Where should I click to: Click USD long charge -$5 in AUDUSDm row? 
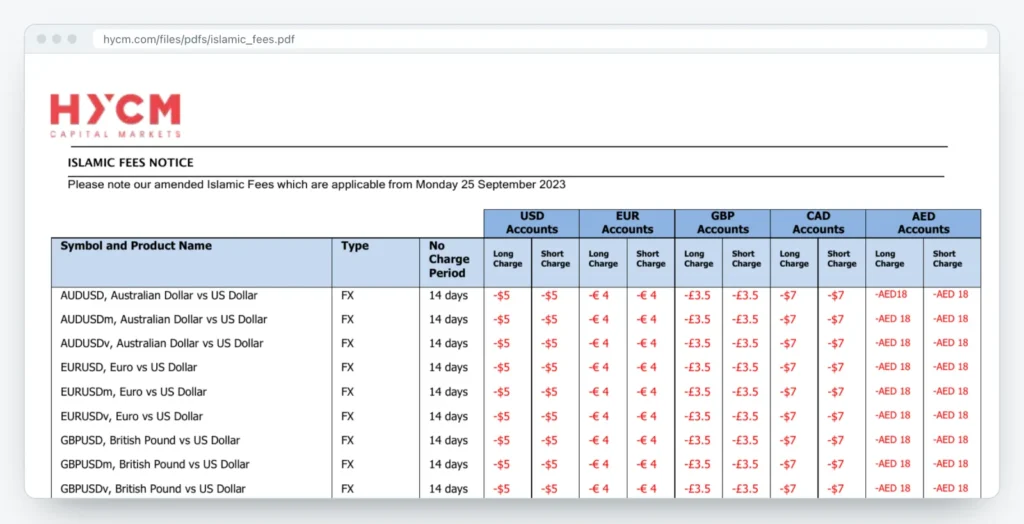click(x=502, y=319)
